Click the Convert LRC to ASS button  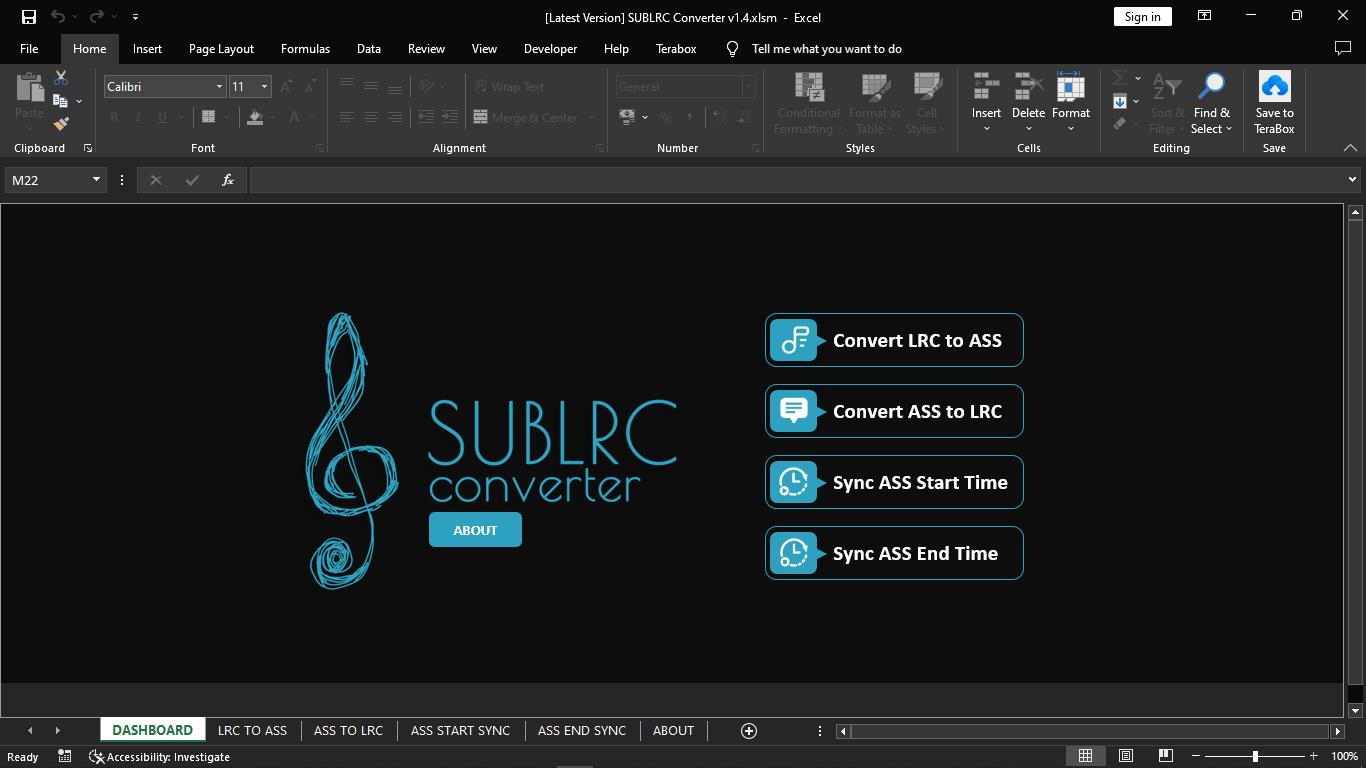(894, 340)
